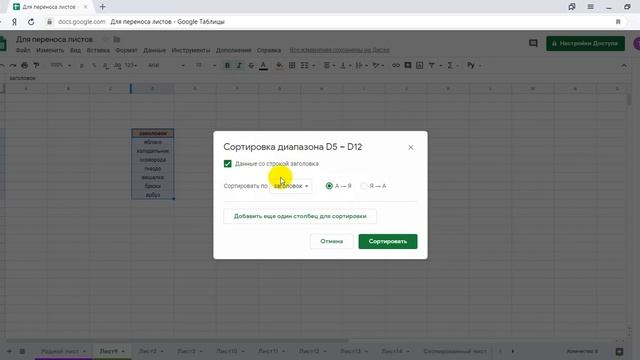Open the comments history icon
Viewport: 640px width, 360px height.
pos(533,43)
